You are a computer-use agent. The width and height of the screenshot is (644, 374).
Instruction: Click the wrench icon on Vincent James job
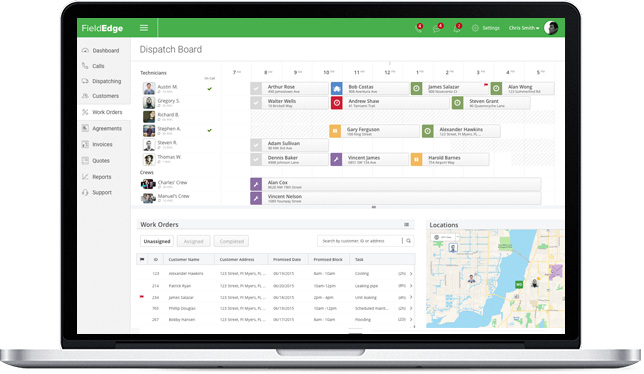[336, 159]
